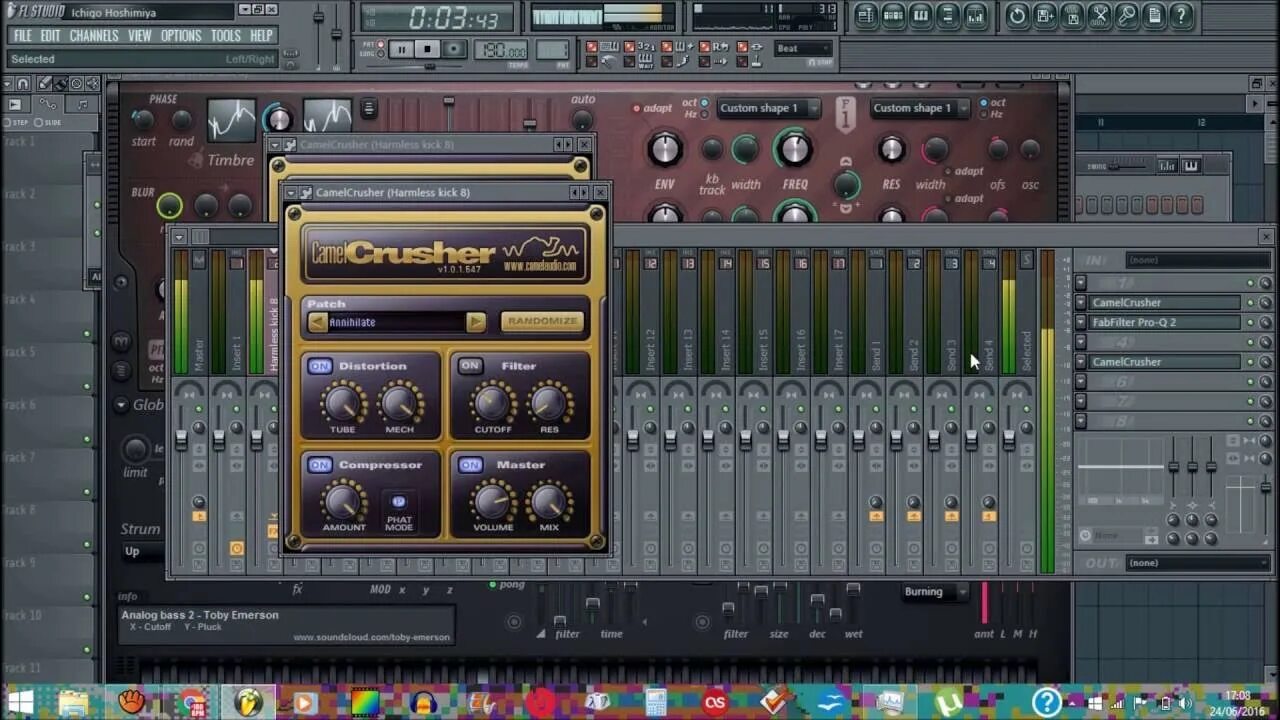The height and width of the screenshot is (720, 1280).
Task: Toggle the STEP option in piano roll
Action: (x=14, y=123)
